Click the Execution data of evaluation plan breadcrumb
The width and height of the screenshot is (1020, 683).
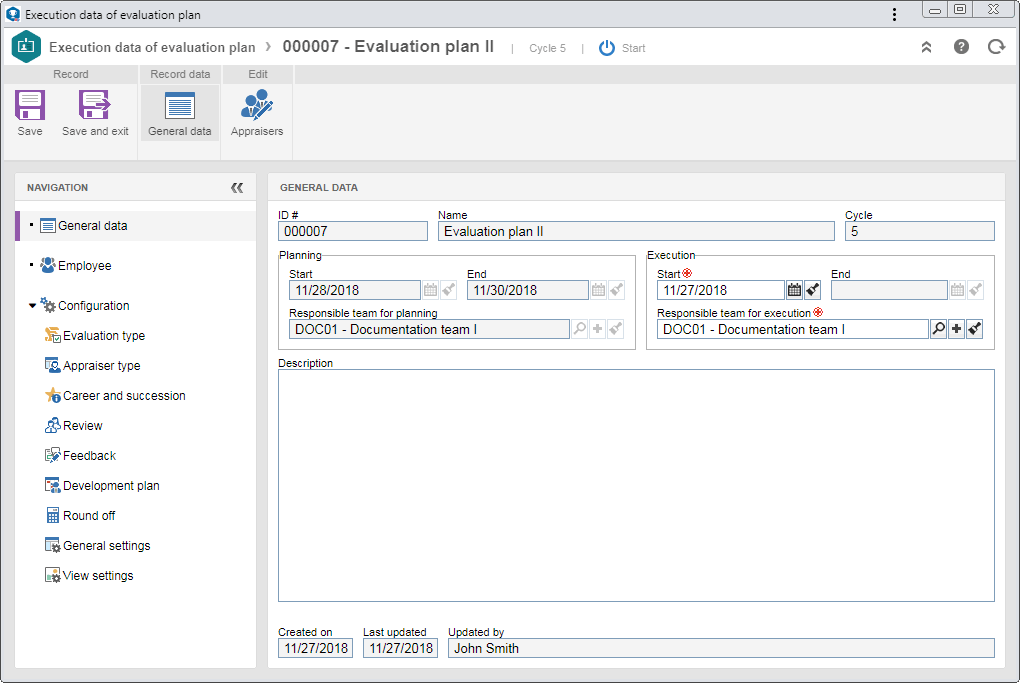[152, 47]
